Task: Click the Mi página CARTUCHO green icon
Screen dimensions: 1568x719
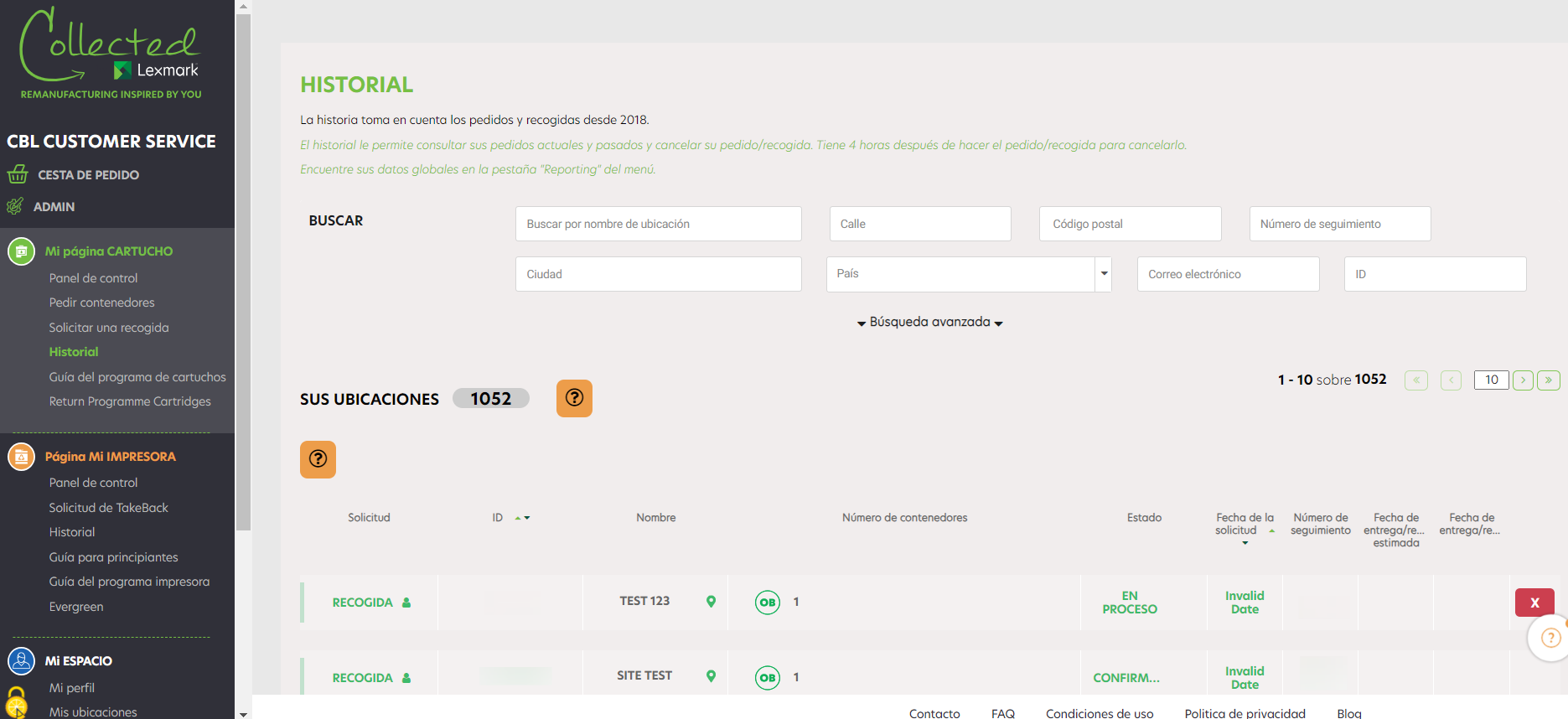Action: coord(21,251)
